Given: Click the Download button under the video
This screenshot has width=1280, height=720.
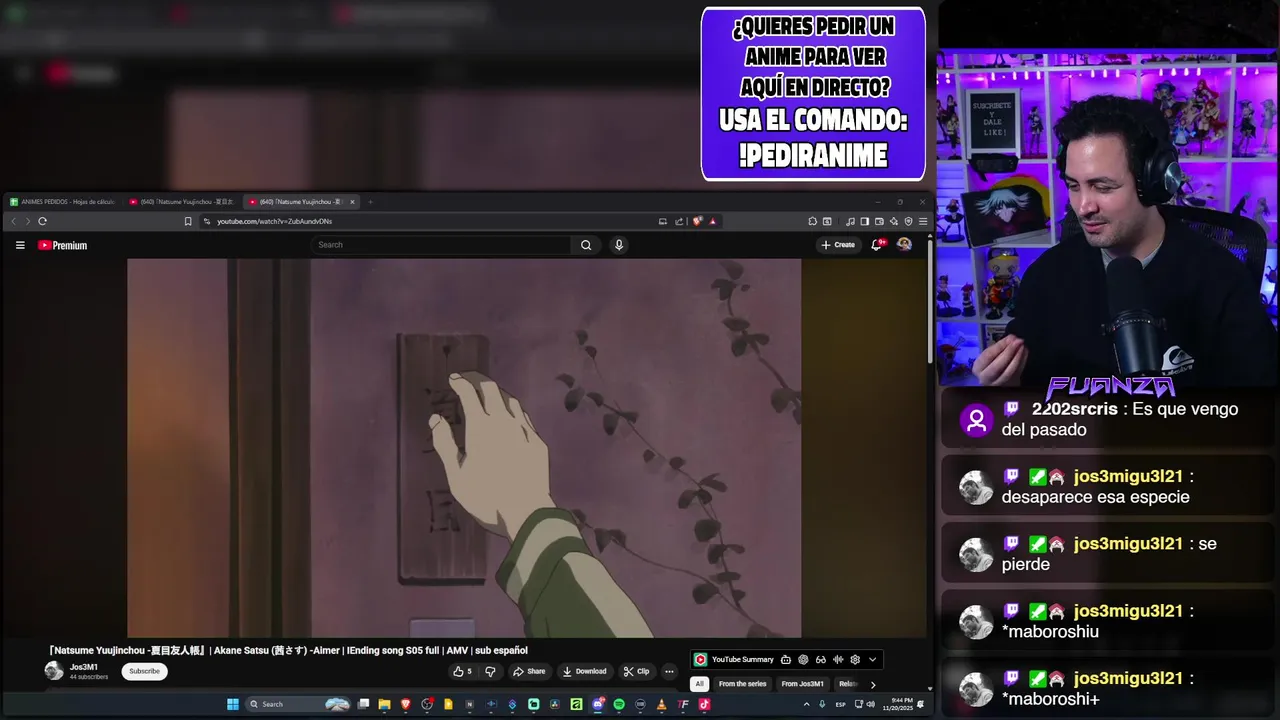Looking at the screenshot, I should click(585, 671).
